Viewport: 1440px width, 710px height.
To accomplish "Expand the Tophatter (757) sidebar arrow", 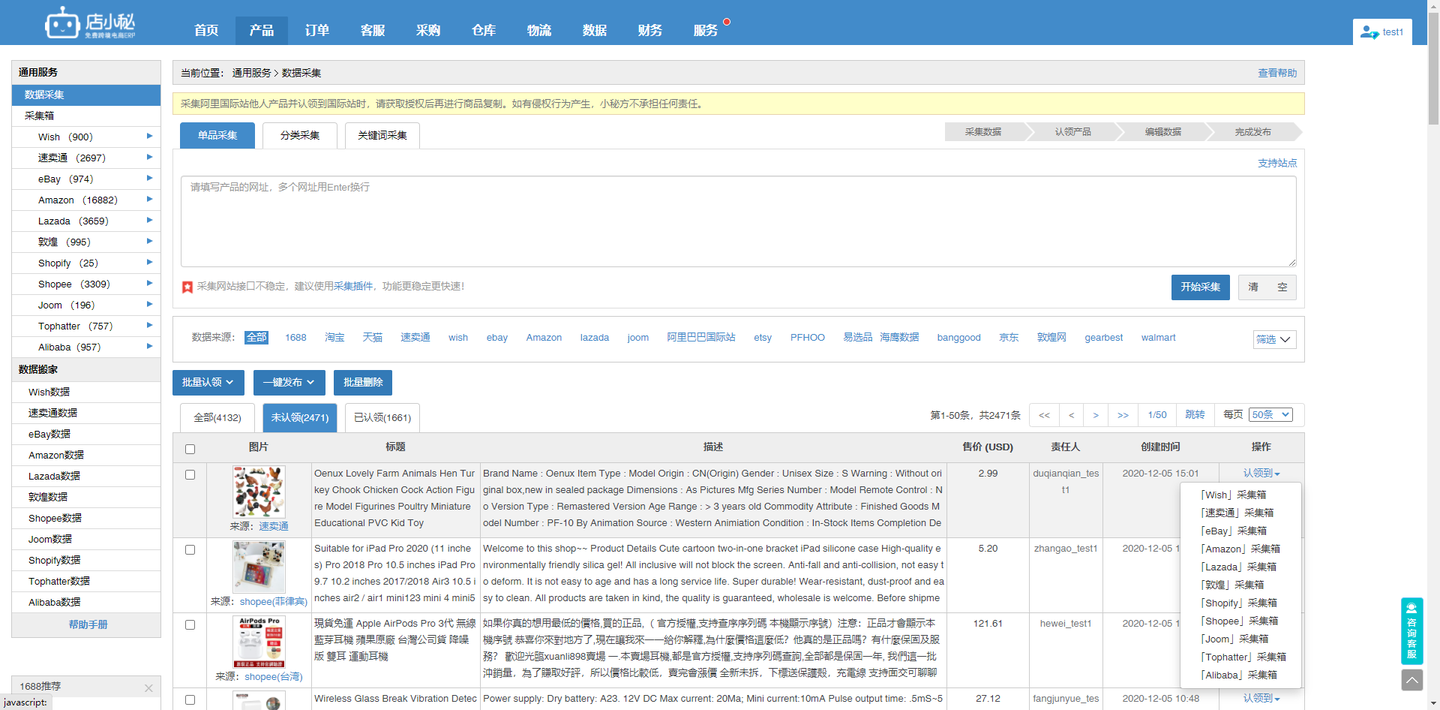I will click(x=150, y=325).
